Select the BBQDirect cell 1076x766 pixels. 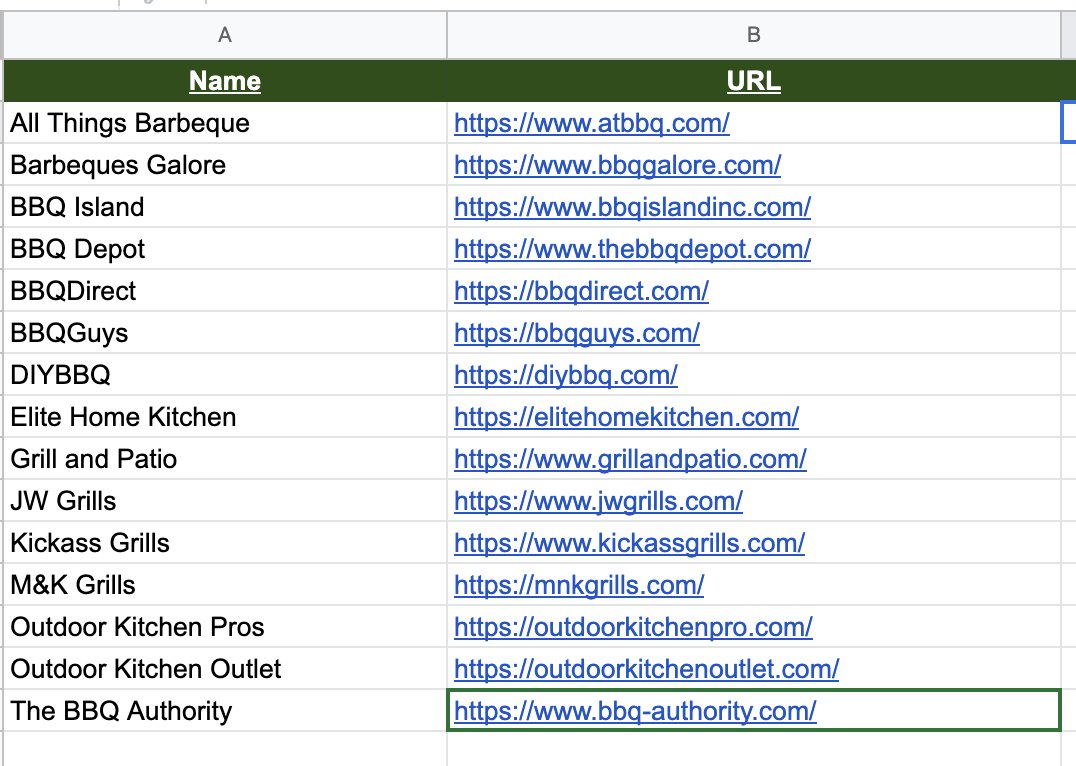tap(225, 291)
